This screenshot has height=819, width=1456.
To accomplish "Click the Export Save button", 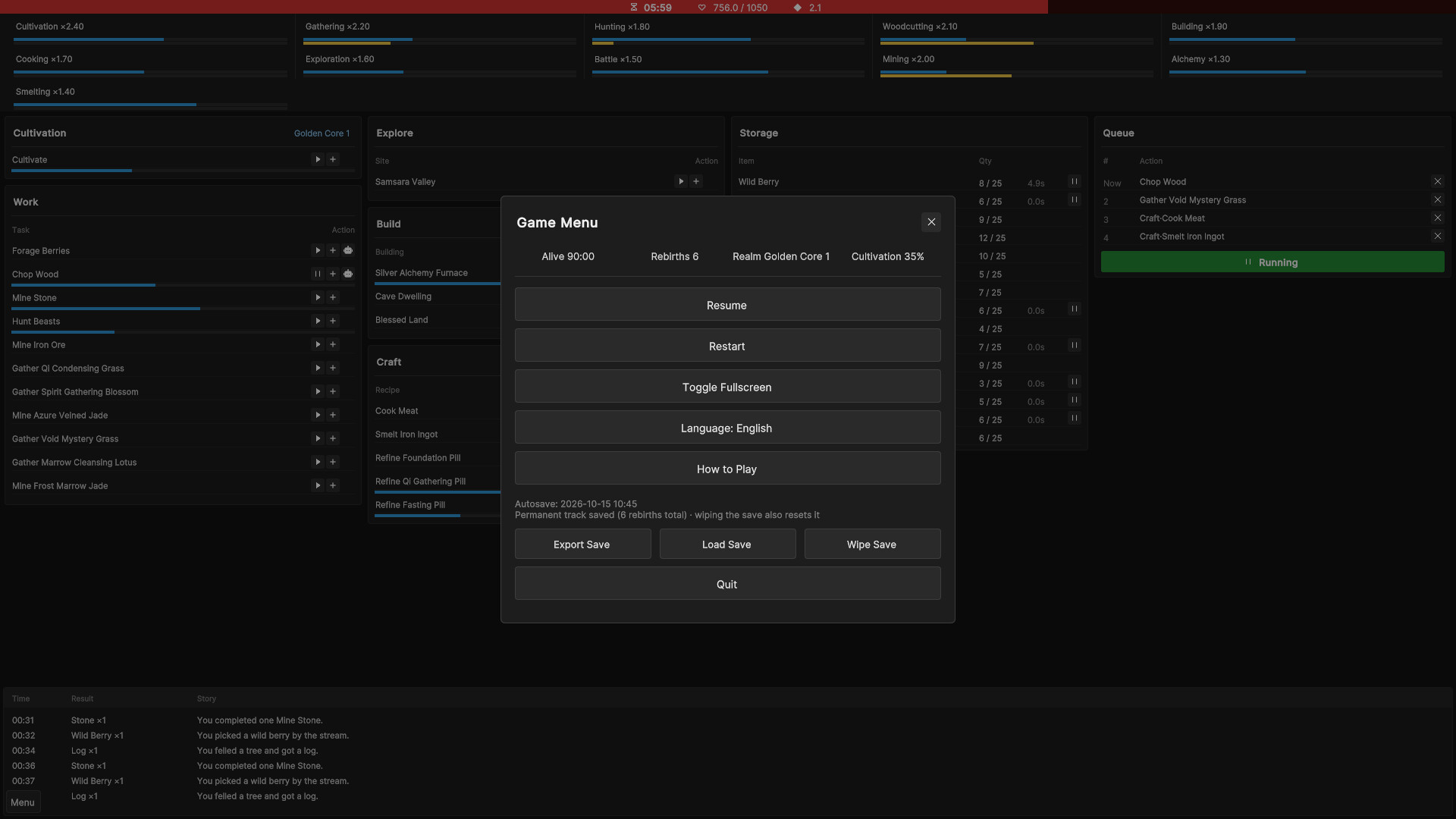I will 582,544.
